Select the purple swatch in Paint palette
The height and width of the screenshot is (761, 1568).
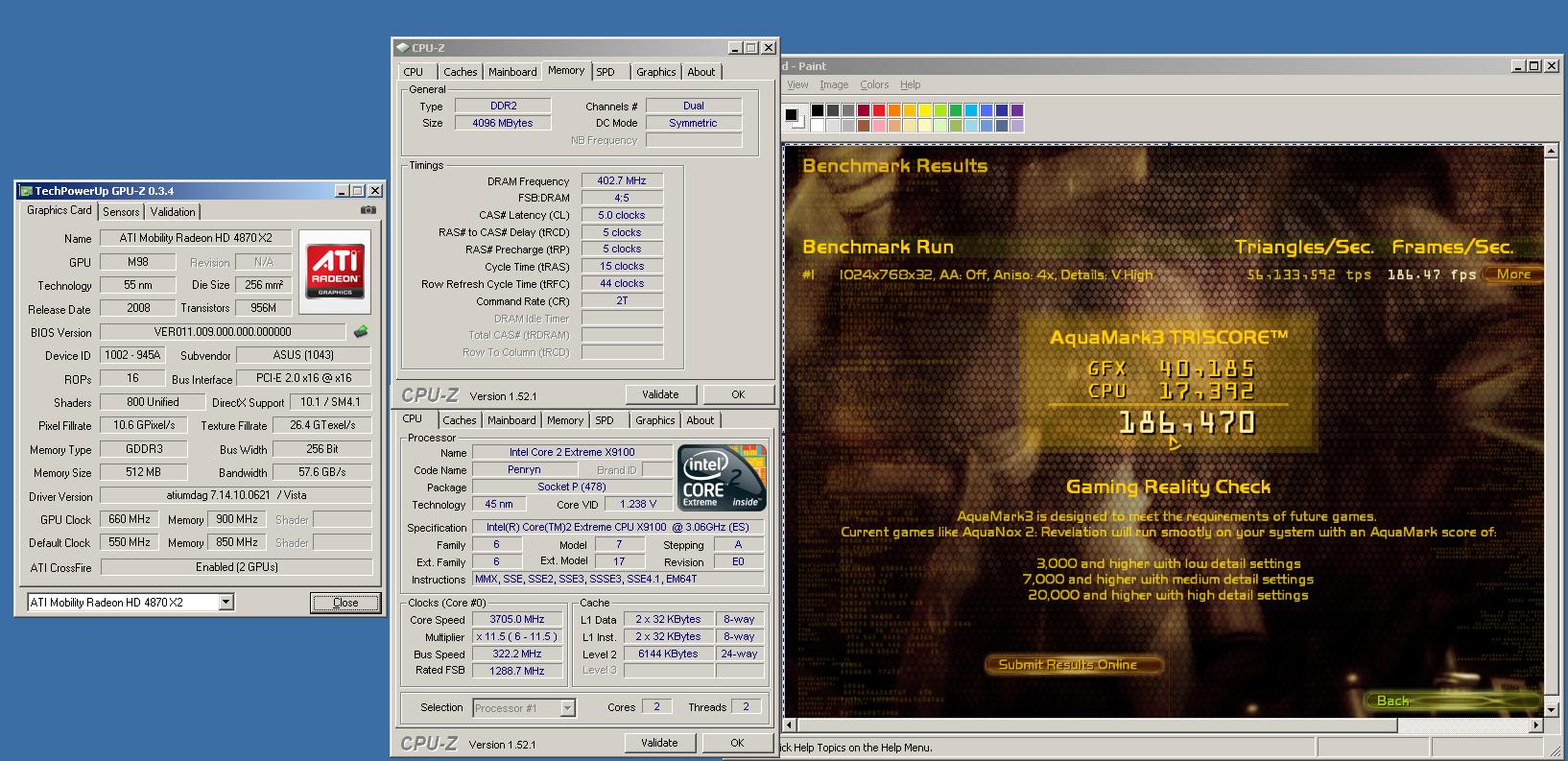[1016, 110]
